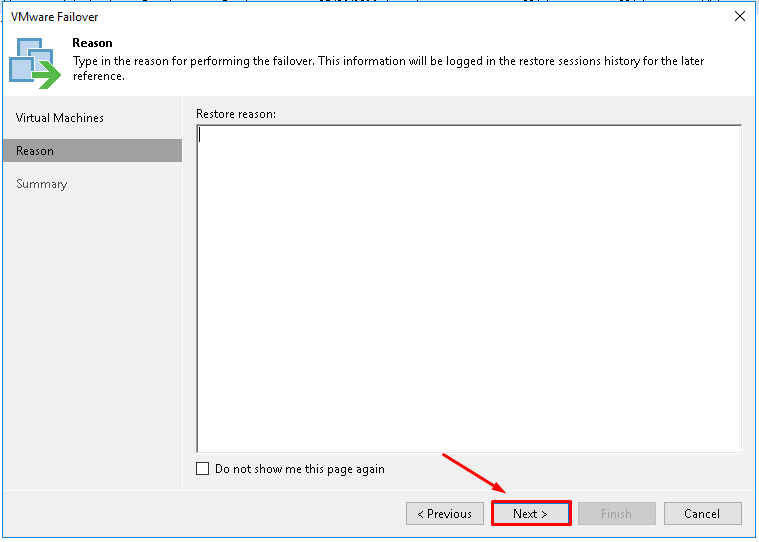Click the failover reason description text
This screenshot has width=759, height=542.
(388, 68)
